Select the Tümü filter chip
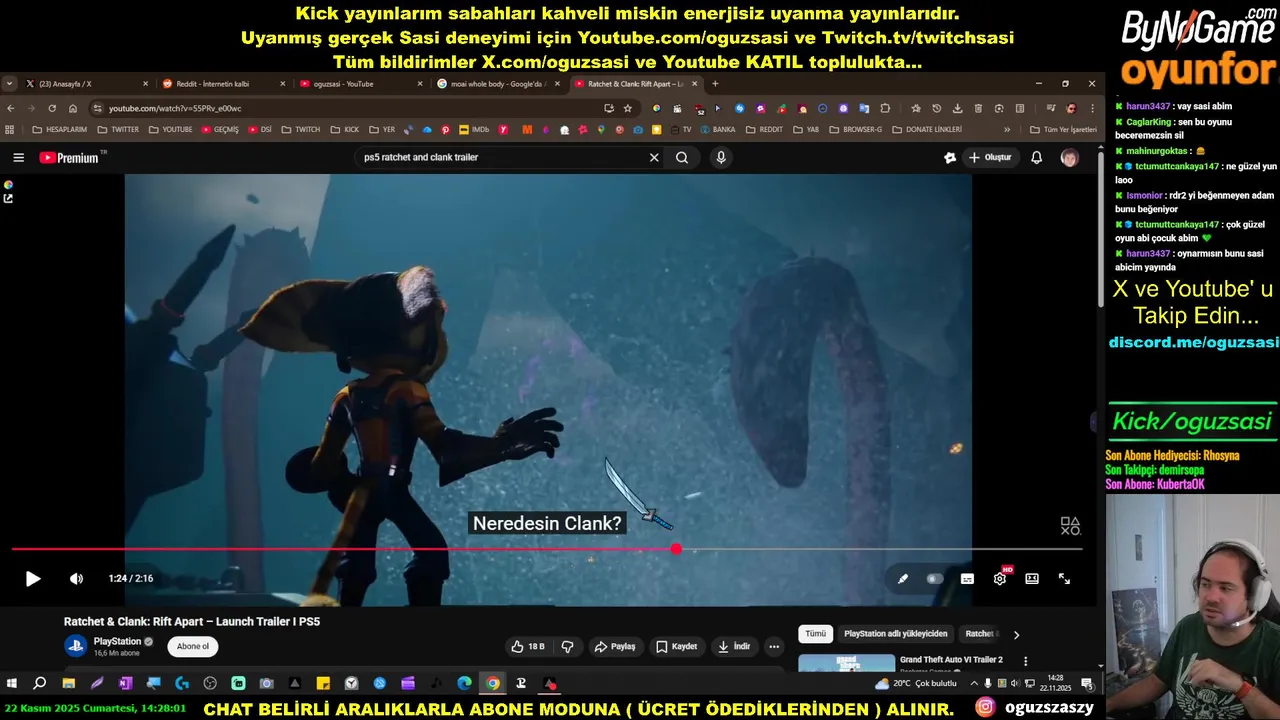The height and width of the screenshot is (720, 1280). [816, 634]
